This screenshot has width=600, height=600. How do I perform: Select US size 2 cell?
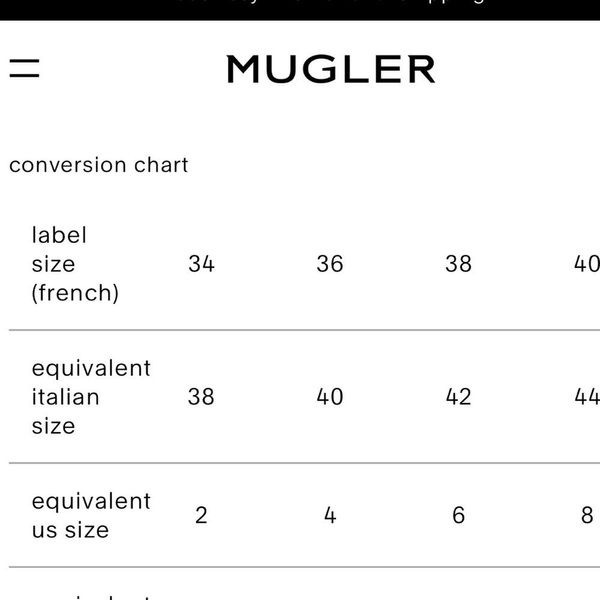(201, 515)
